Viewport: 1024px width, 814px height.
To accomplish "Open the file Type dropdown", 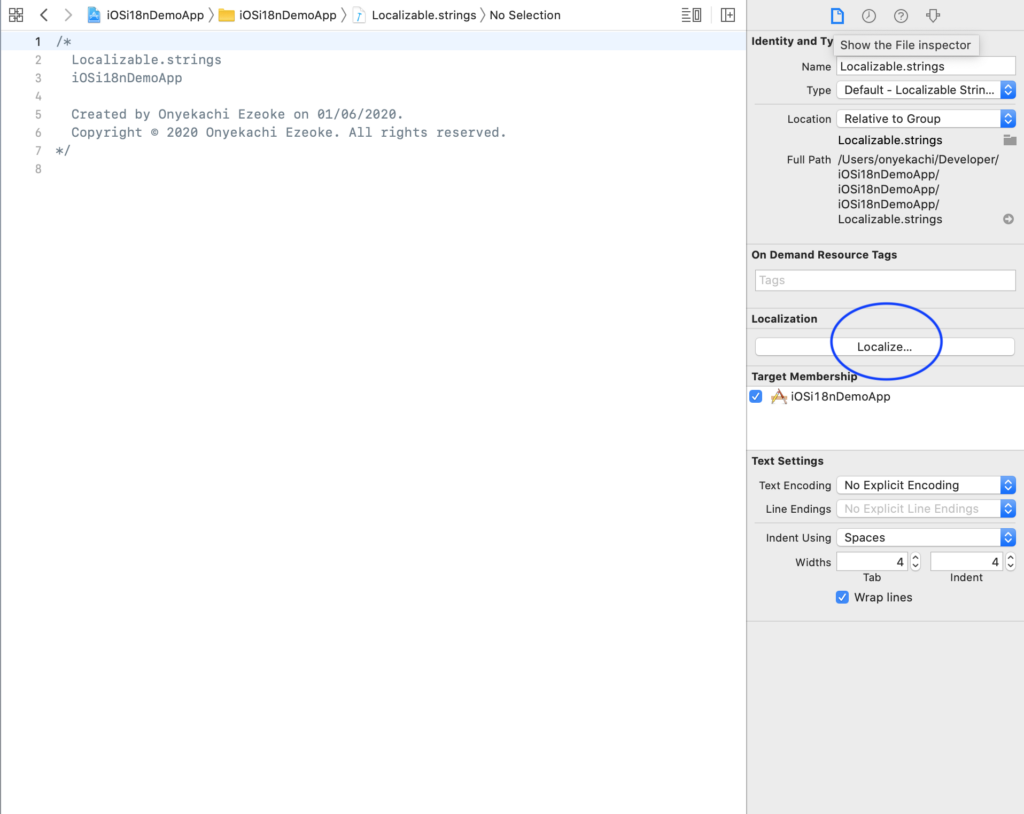I will (x=926, y=90).
